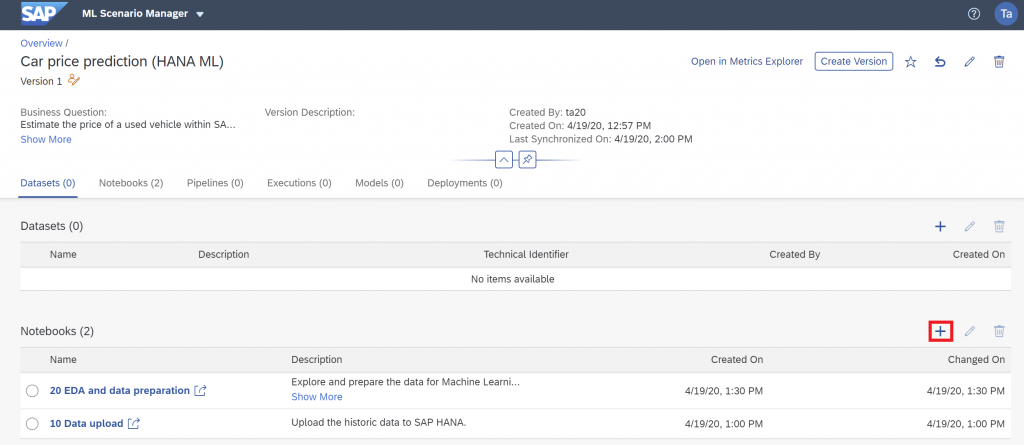Click Open in Metrics Explorer link
1024x445 pixels.
point(747,61)
